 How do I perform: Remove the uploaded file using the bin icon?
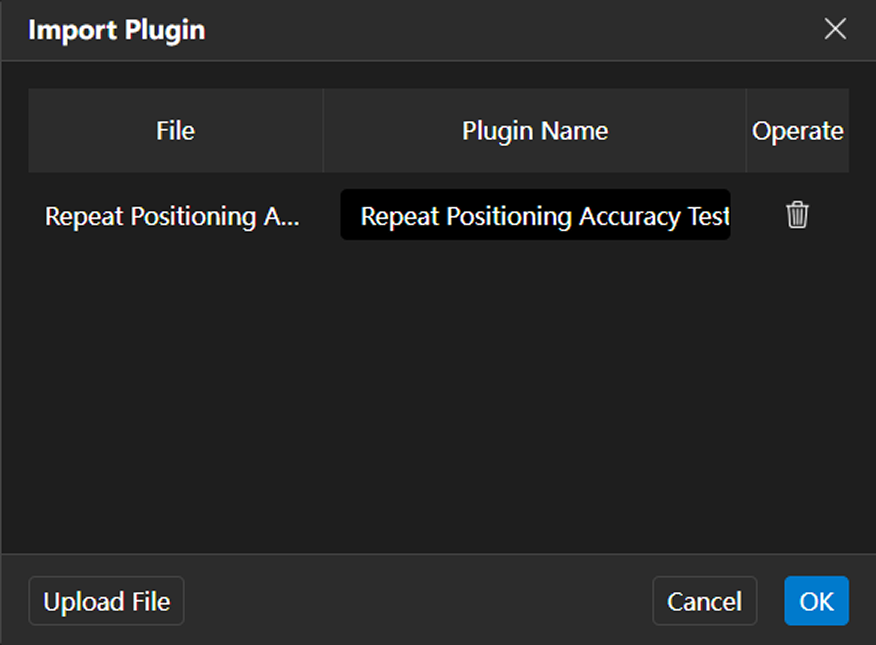pos(797,215)
